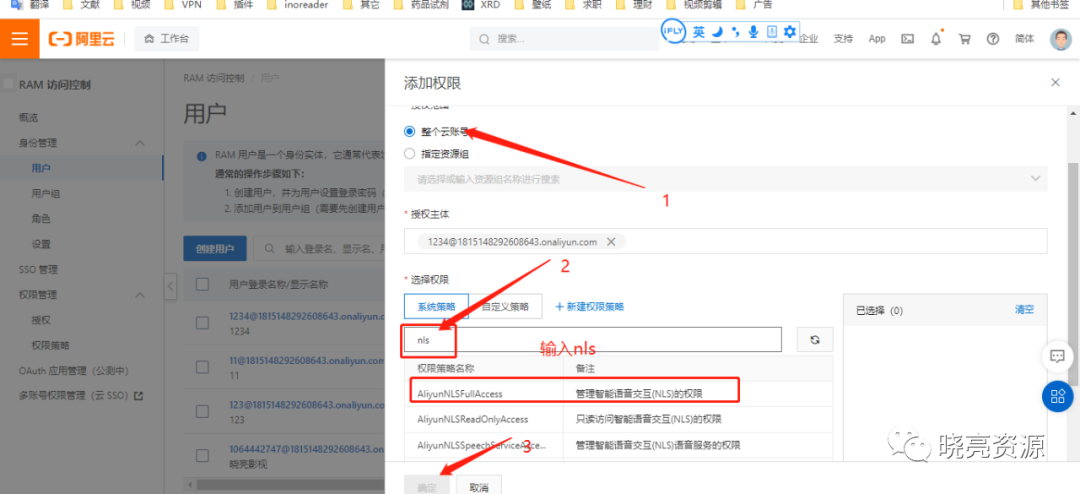
Task: Select the AliyunNLSFullAccess policy row
Action: [619, 393]
